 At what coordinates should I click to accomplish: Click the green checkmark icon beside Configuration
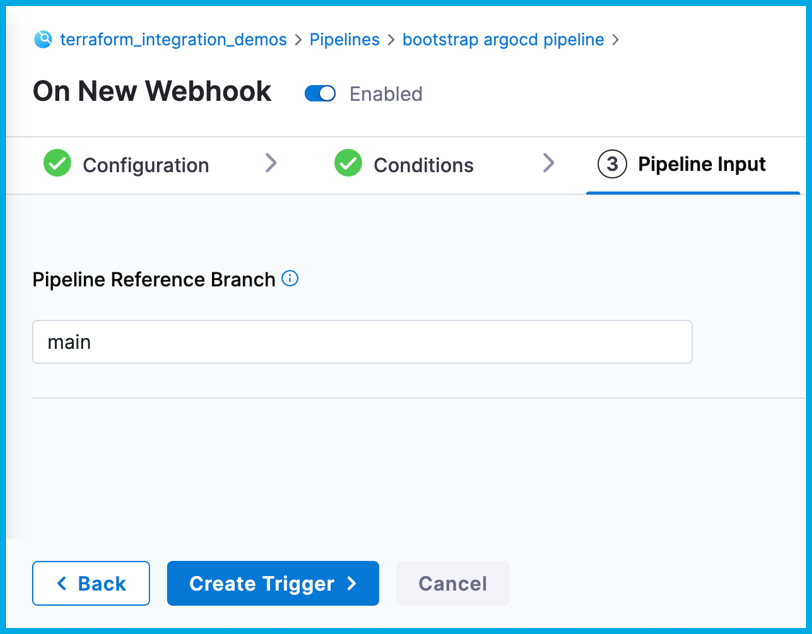(57, 164)
